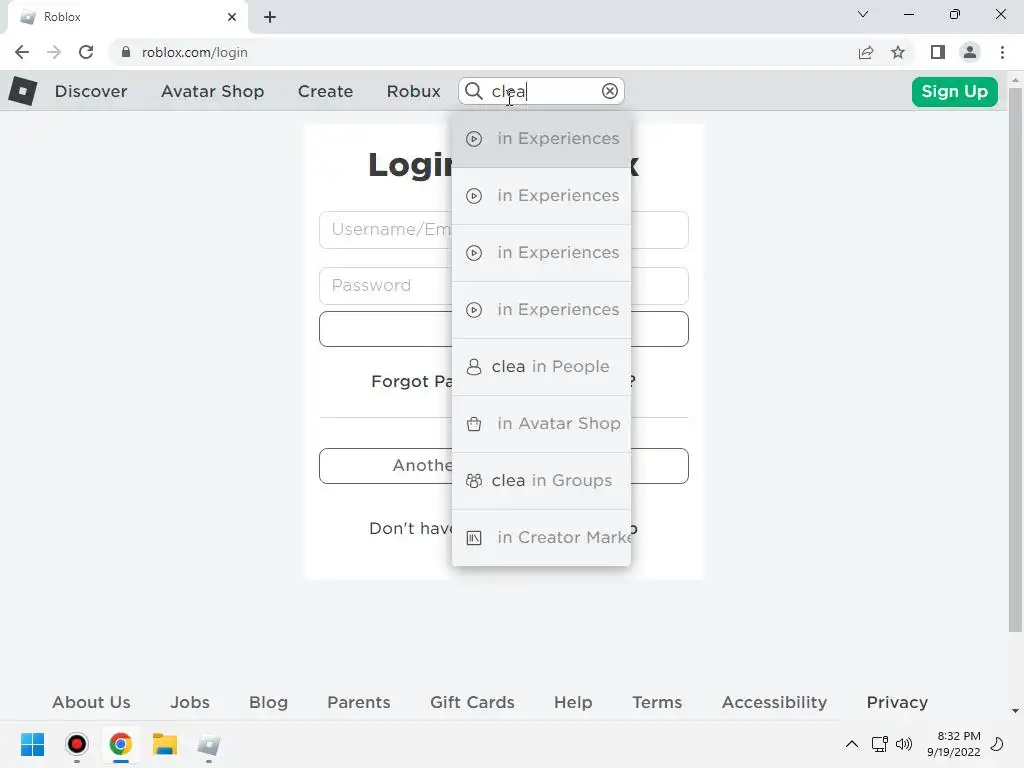Choose 'in Creator Marketplace' suggestion

pyautogui.click(x=541, y=537)
